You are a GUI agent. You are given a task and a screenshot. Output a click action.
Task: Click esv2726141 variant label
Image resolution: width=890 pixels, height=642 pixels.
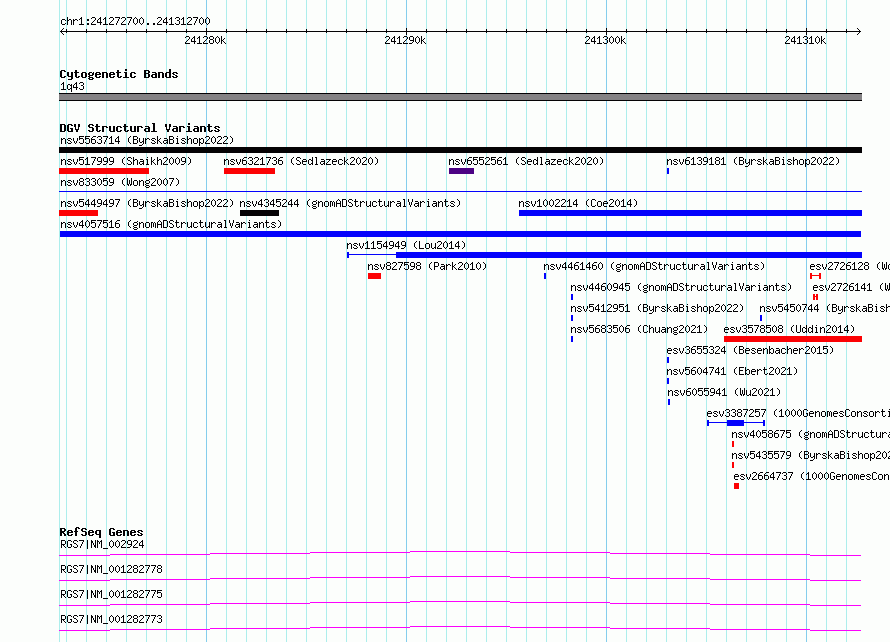point(851,287)
